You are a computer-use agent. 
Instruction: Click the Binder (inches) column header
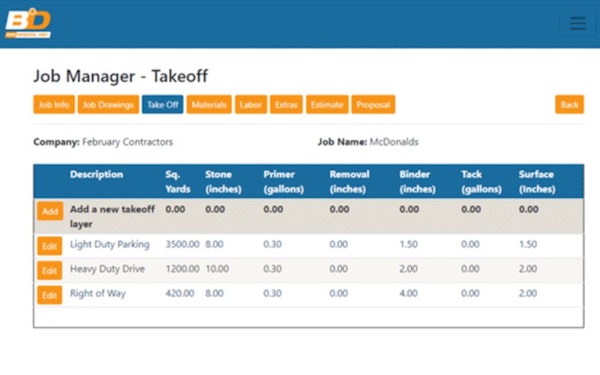[x=417, y=182]
